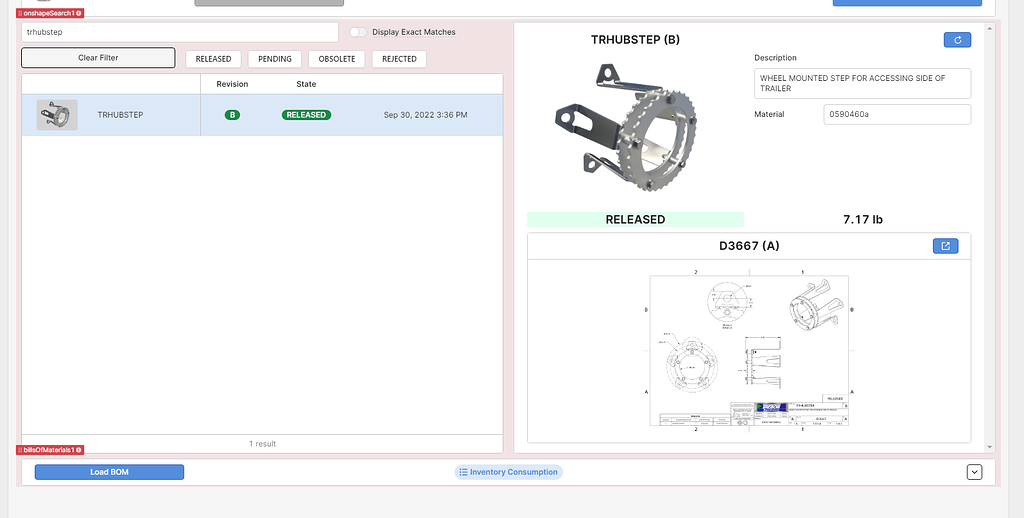Filter by RELEASED state
Screen dimensions: 1024x518
click(x=214, y=59)
